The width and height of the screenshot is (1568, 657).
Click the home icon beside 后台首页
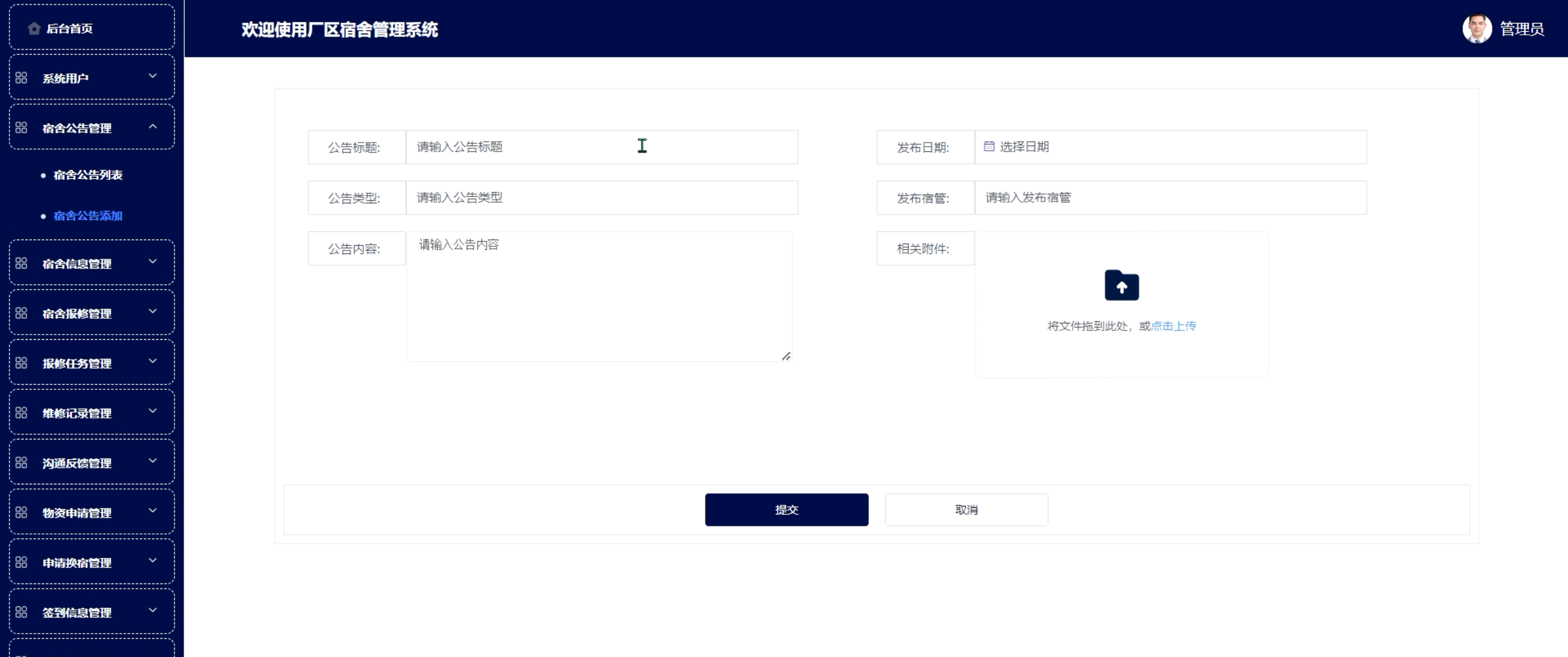pyautogui.click(x=34, y=29)
